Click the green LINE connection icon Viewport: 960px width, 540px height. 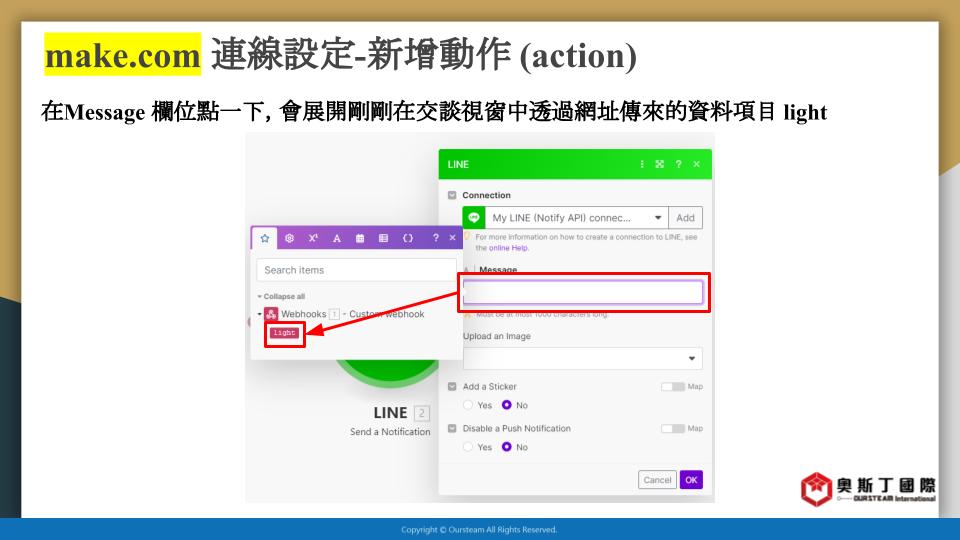[474, 217]
